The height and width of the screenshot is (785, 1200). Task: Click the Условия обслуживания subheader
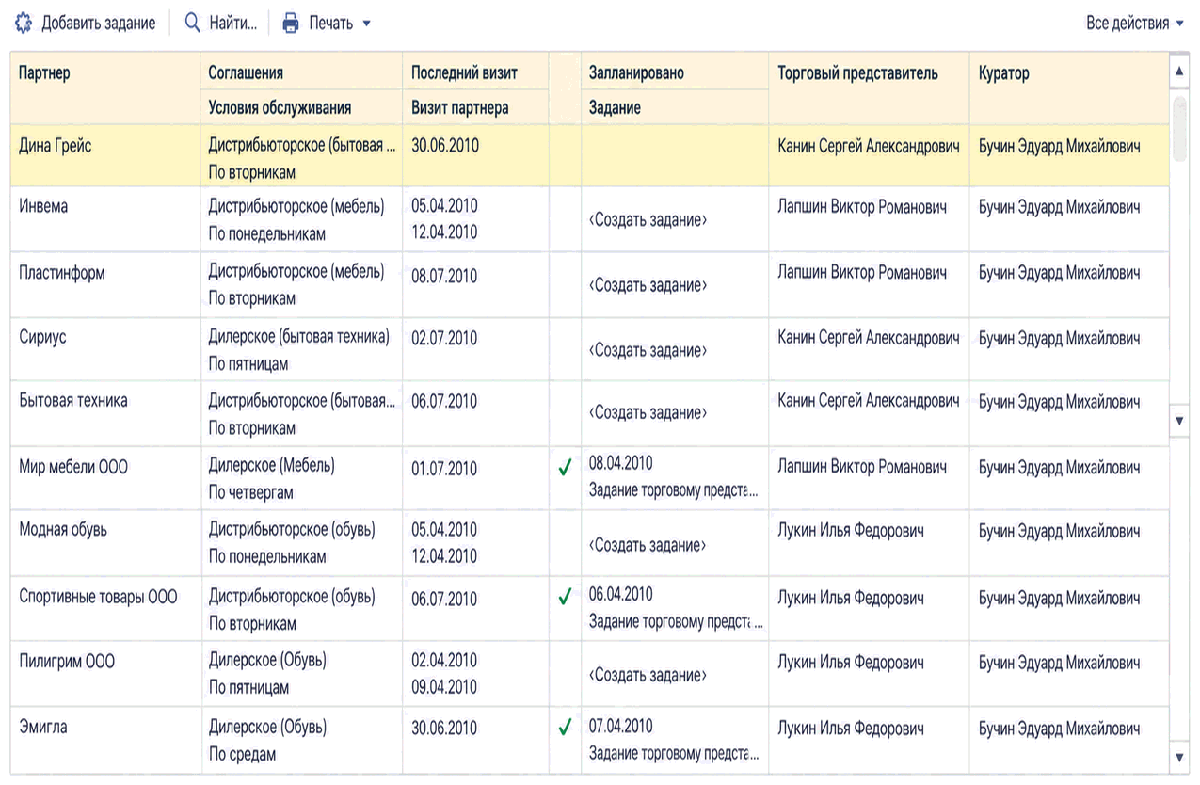302,107
